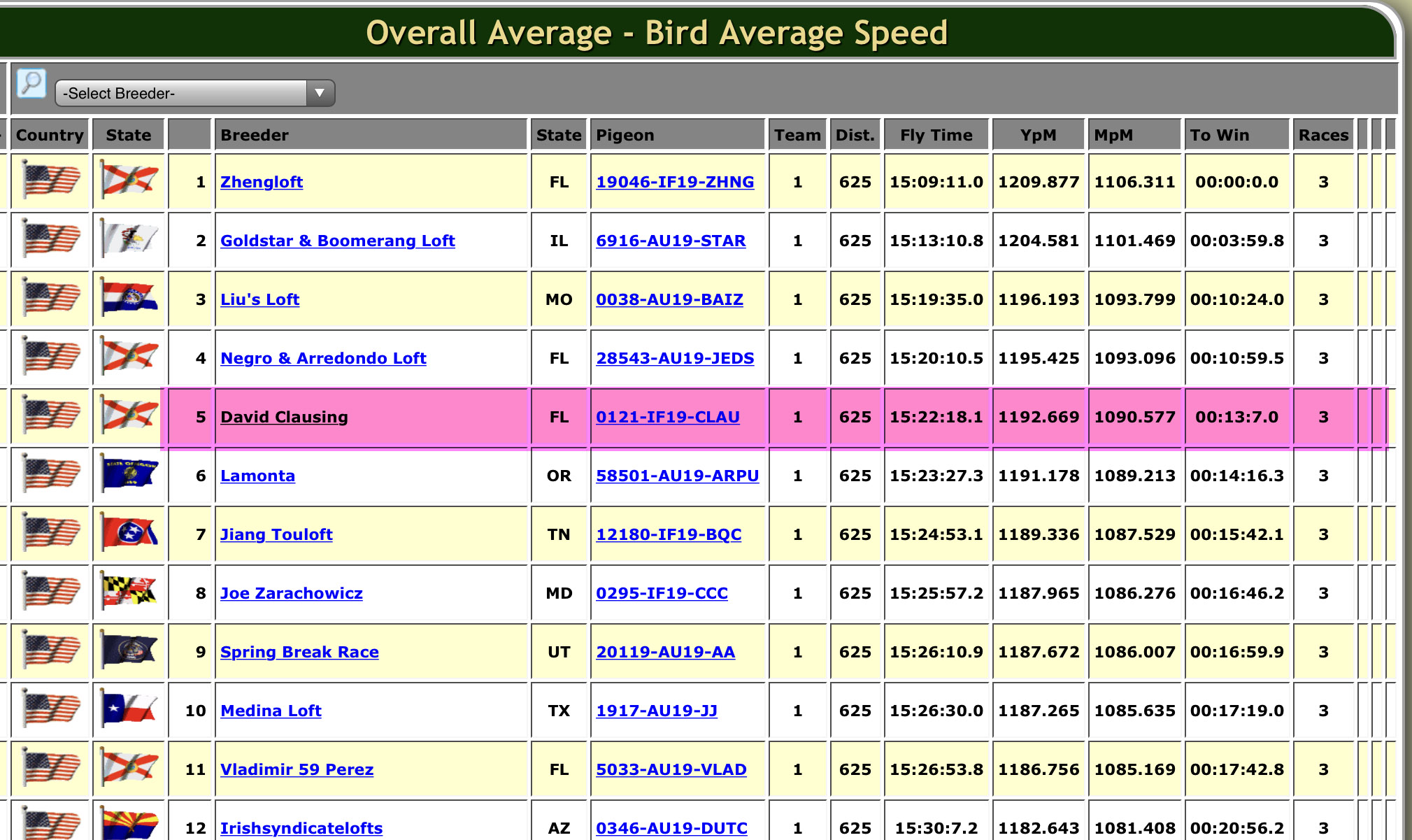Open pigeon 58501-AU19-ARPU link
This screenshot has width=1412, height=840.
coord(677,476)
